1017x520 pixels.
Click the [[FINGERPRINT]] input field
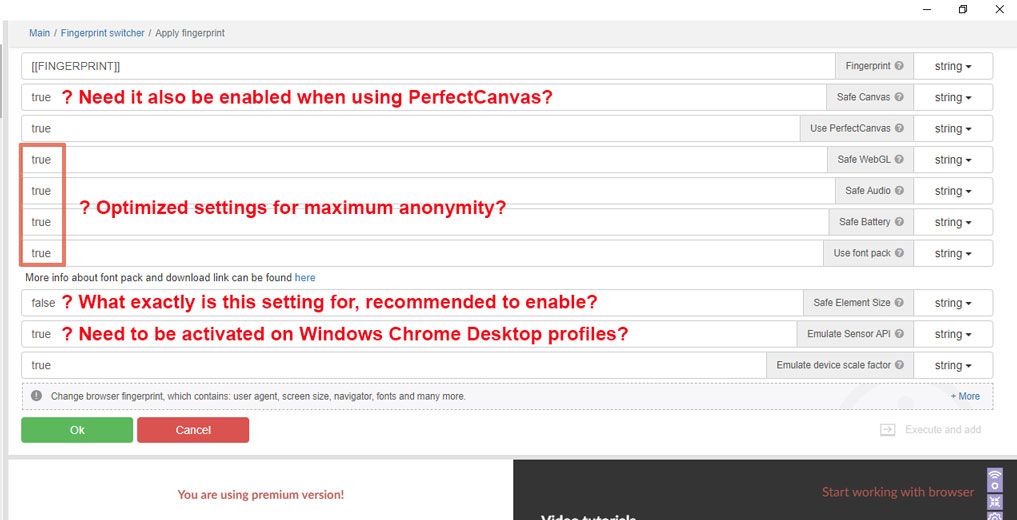tap(428, 66)
